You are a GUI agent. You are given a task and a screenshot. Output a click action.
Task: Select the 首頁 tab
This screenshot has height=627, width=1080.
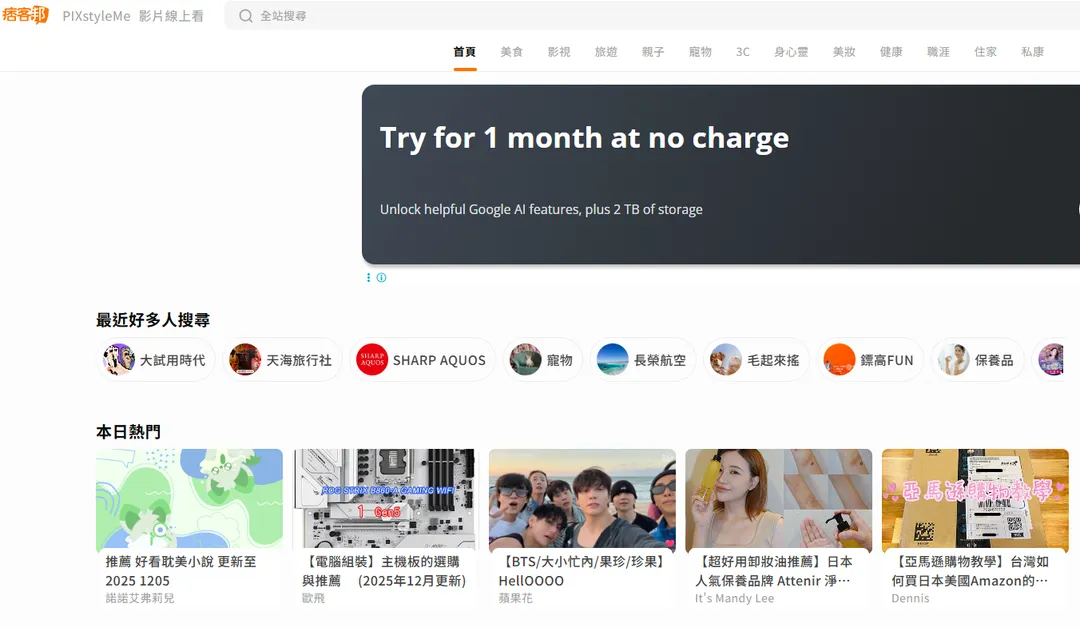pos(465,52)
